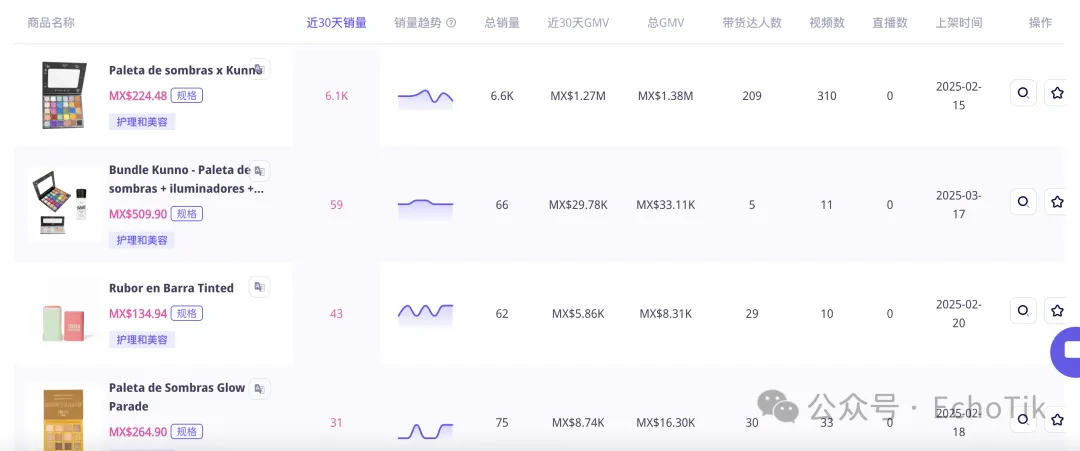Sort by 上架时间 column header

point(959,23)
